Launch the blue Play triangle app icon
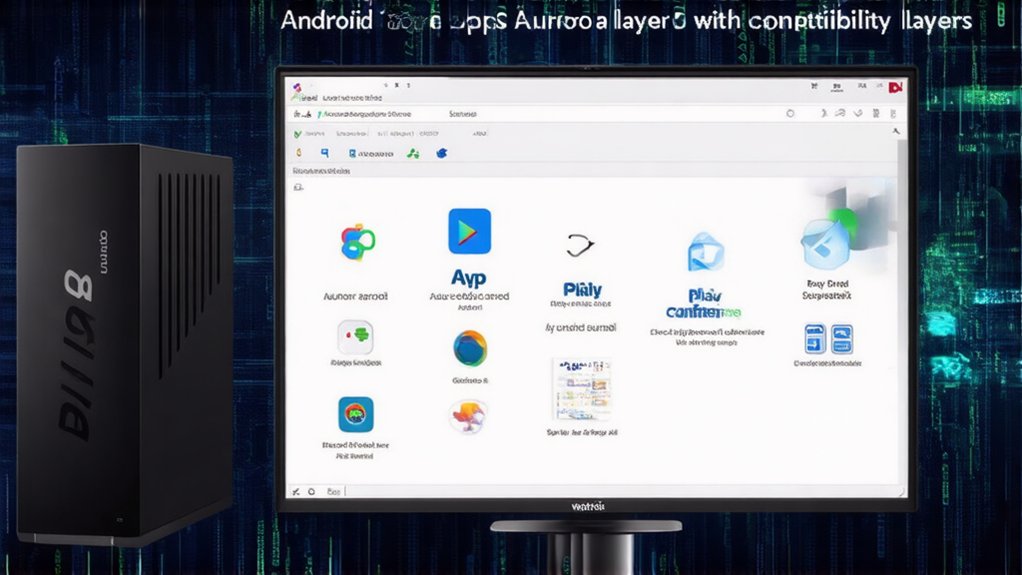This screenshot has width=1022, height=575. [x=469, y=231]
